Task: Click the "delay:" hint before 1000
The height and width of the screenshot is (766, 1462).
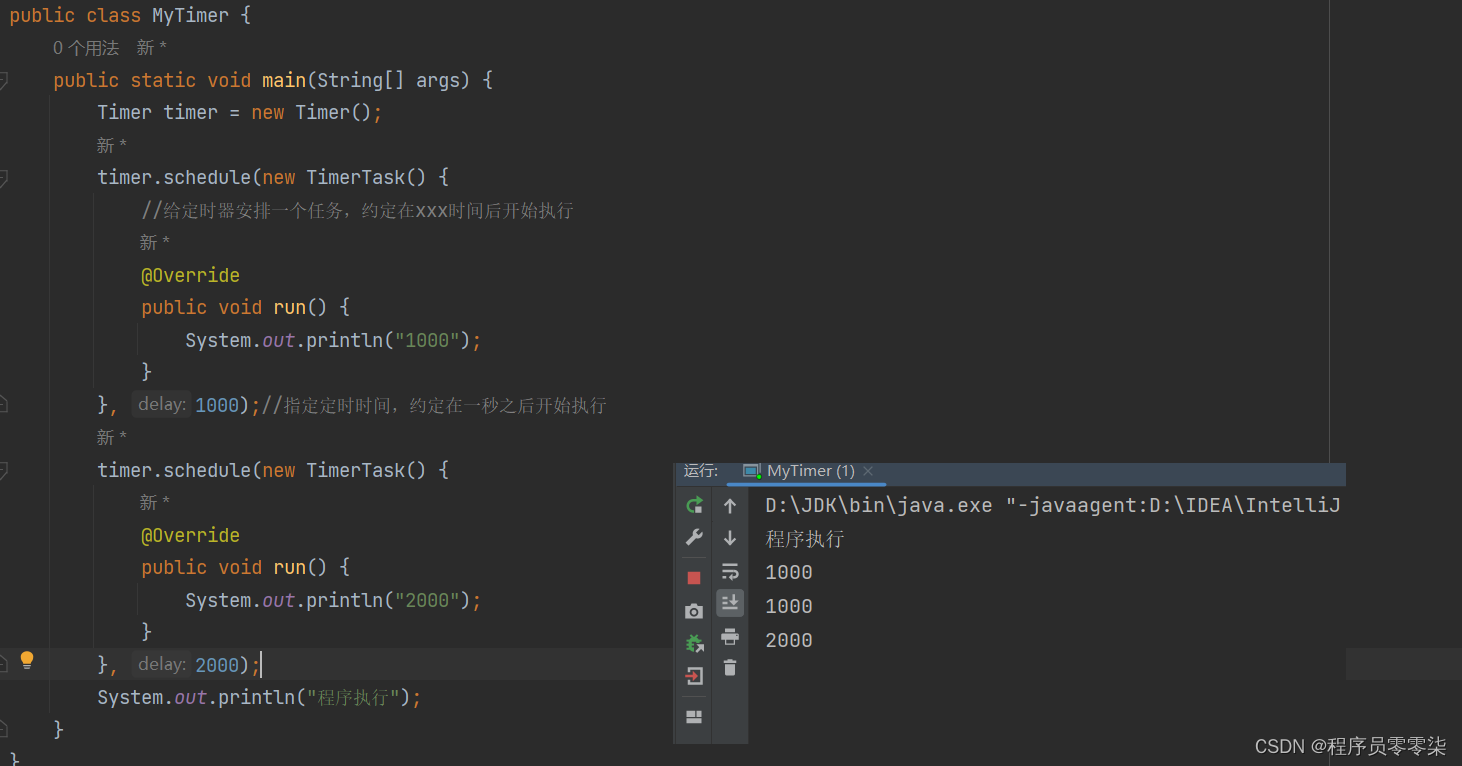Action: point(162,404)
